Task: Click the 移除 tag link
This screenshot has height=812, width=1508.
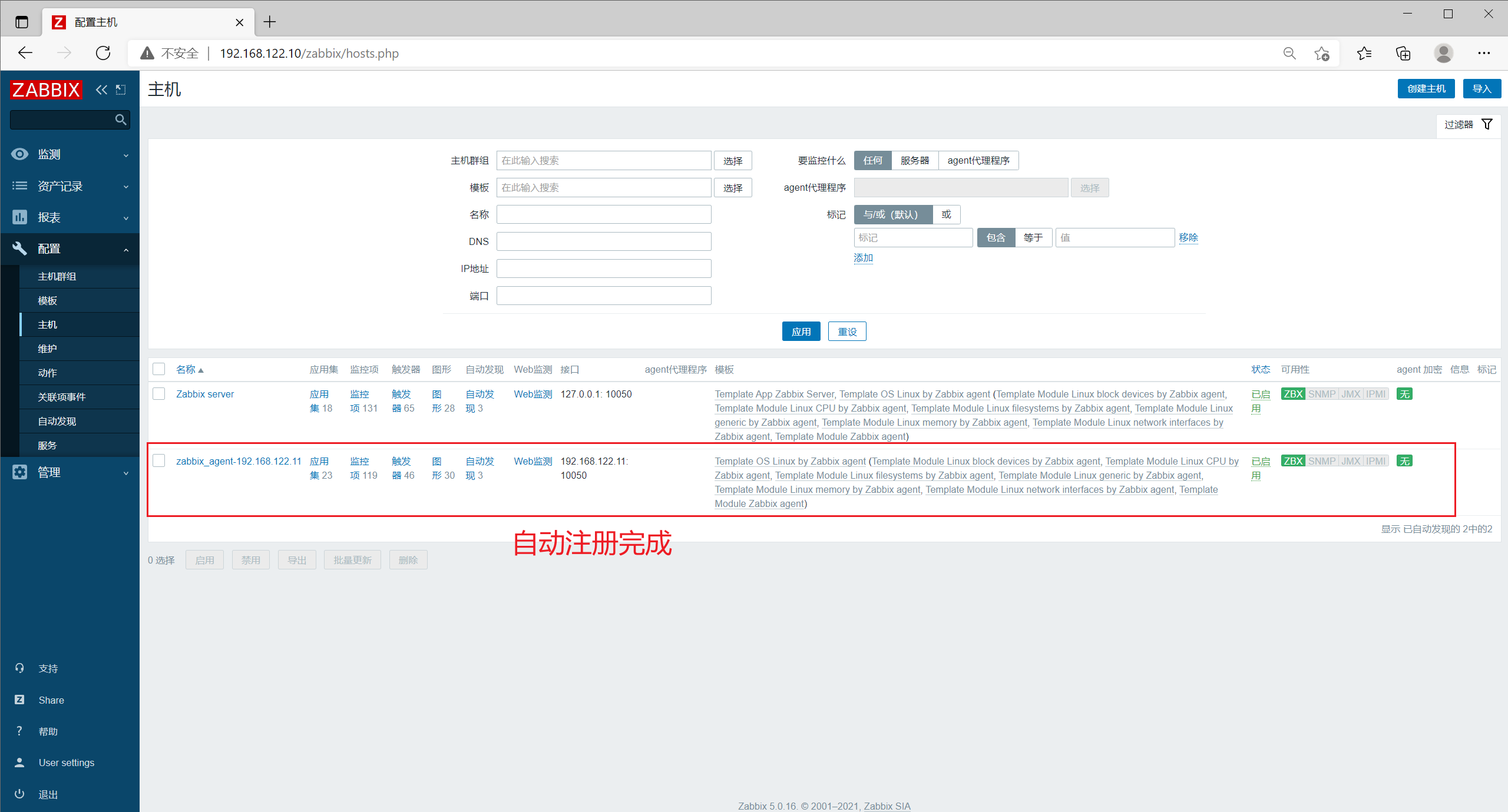Action: click(x=1188, y=237)
